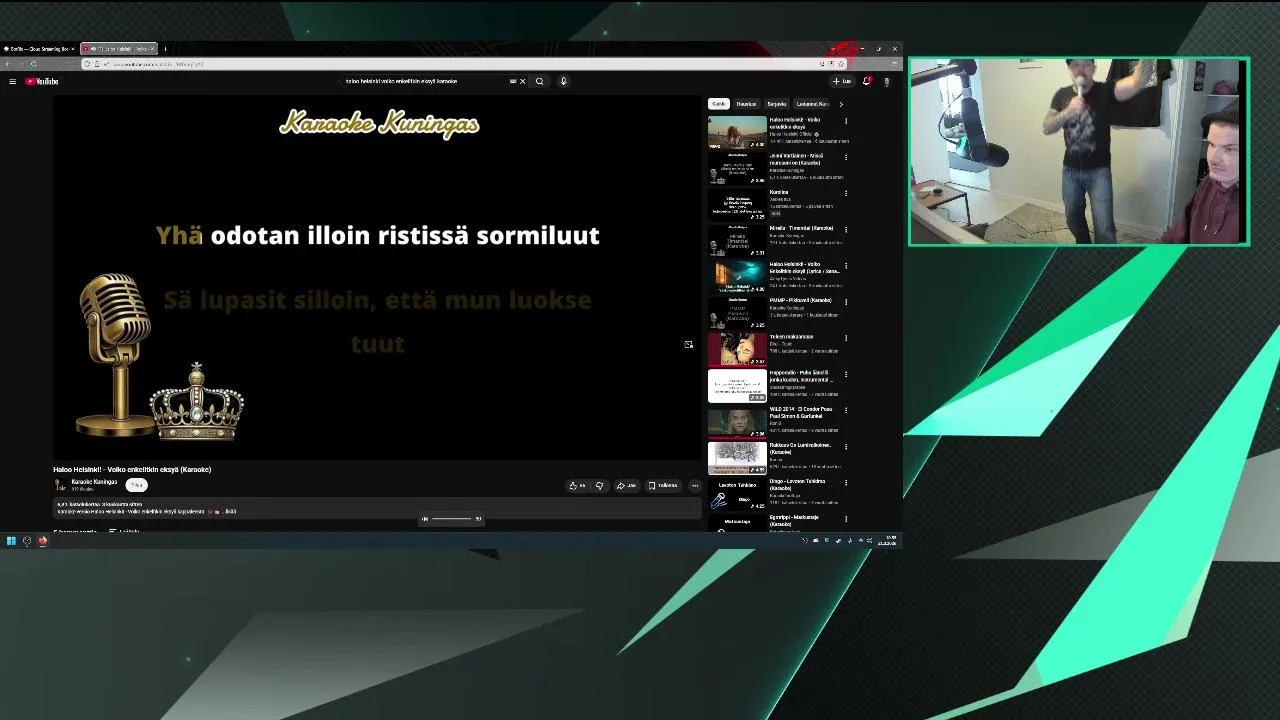Screen dimensions: 1280x720
Task: Open Jenni Vartiainen karaoke thumbnail
Action: (x=737, y=169)
